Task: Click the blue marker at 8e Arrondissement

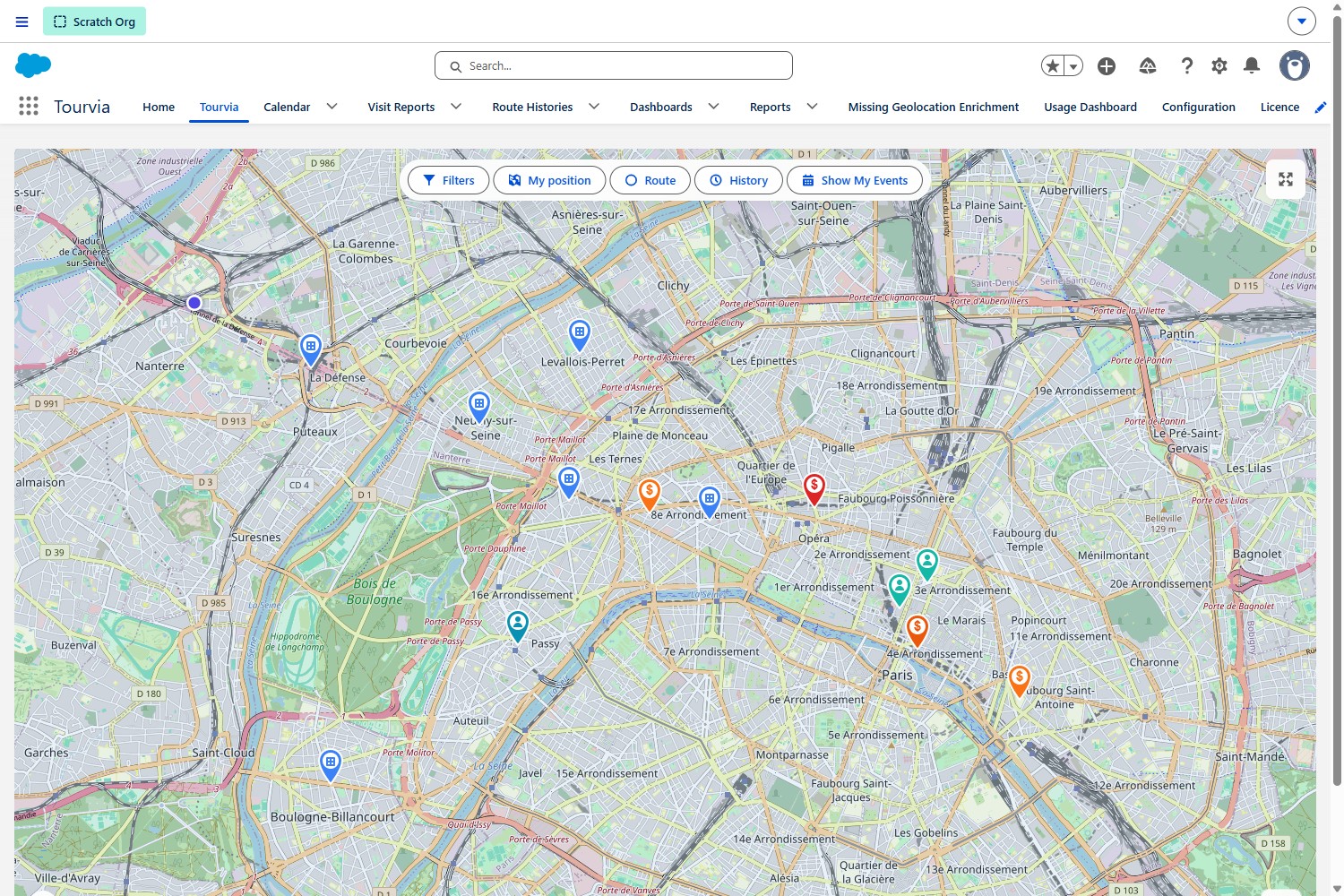Action: click(710, 502)
